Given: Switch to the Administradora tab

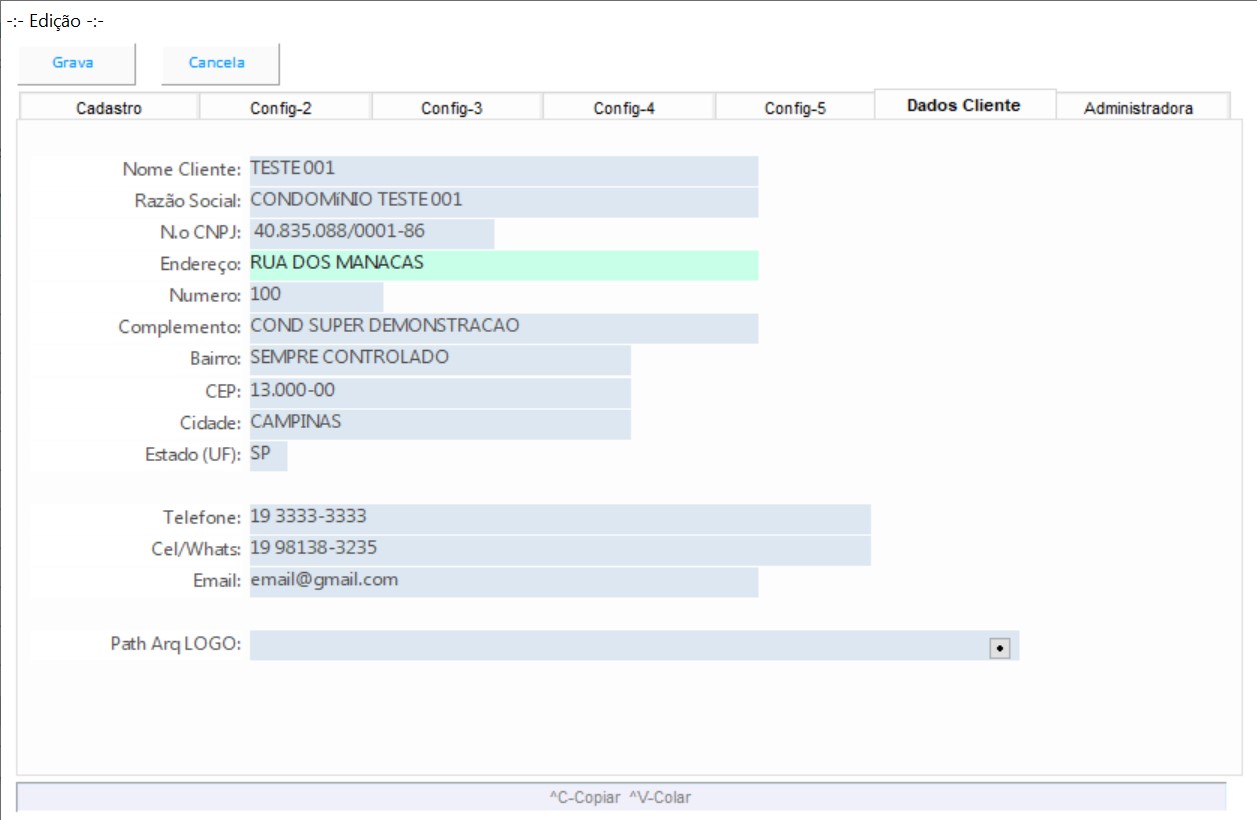Looking at the screenshot, I should 1138,108.
